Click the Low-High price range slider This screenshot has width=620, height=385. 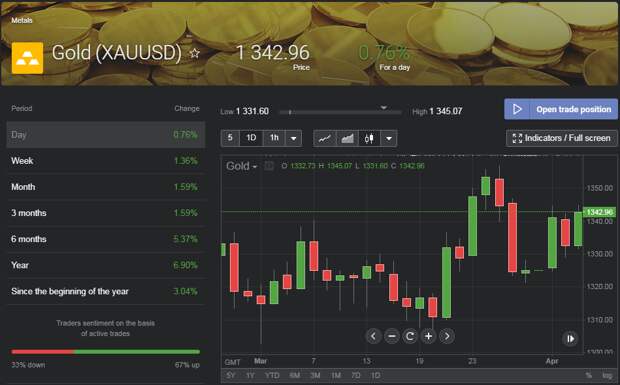(x=340, y=112)
